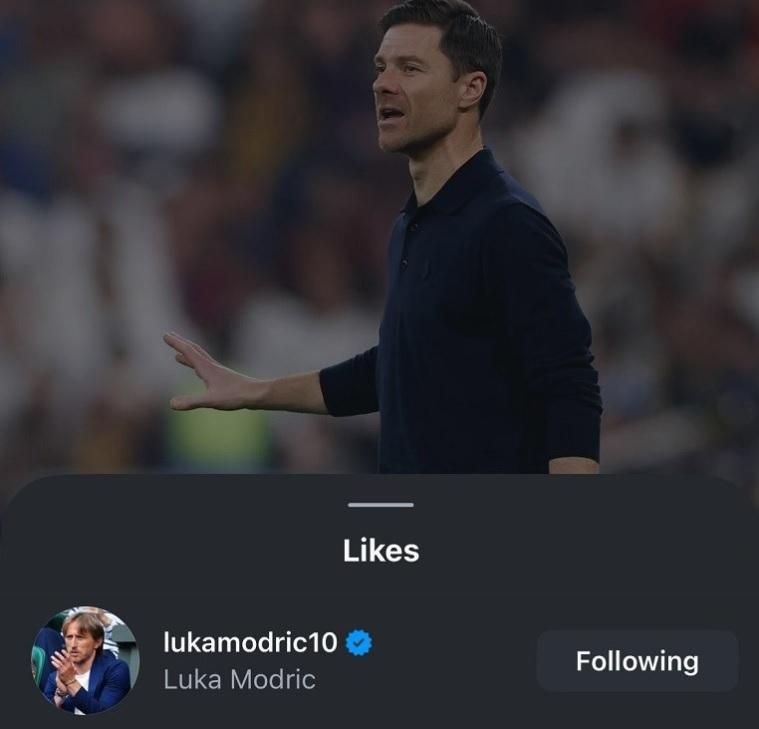
Task: Open the round profile picture of lukamodric10
Action: [x=86, y=660]
